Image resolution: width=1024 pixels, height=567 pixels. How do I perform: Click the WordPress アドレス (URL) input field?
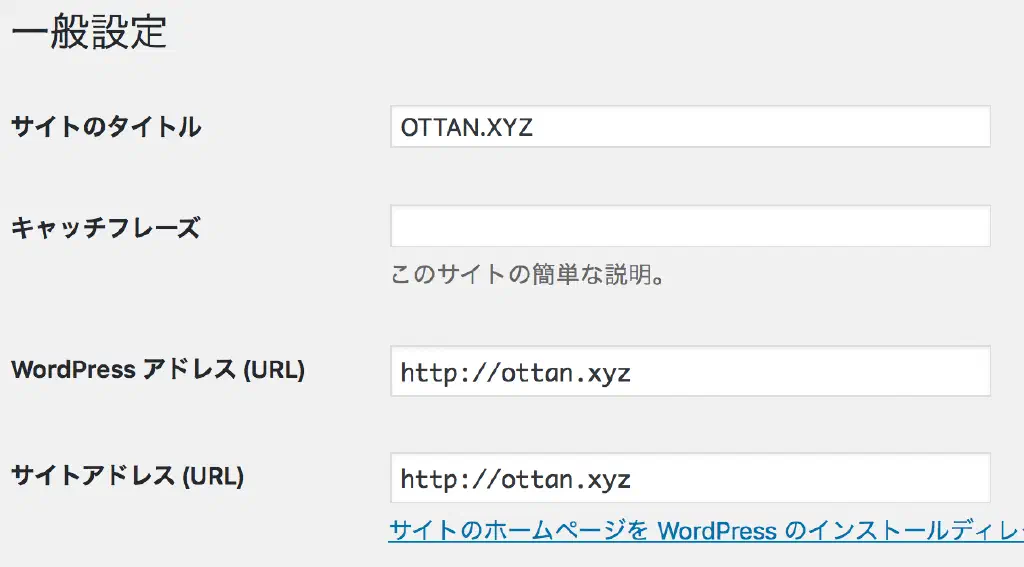[690, 372]
